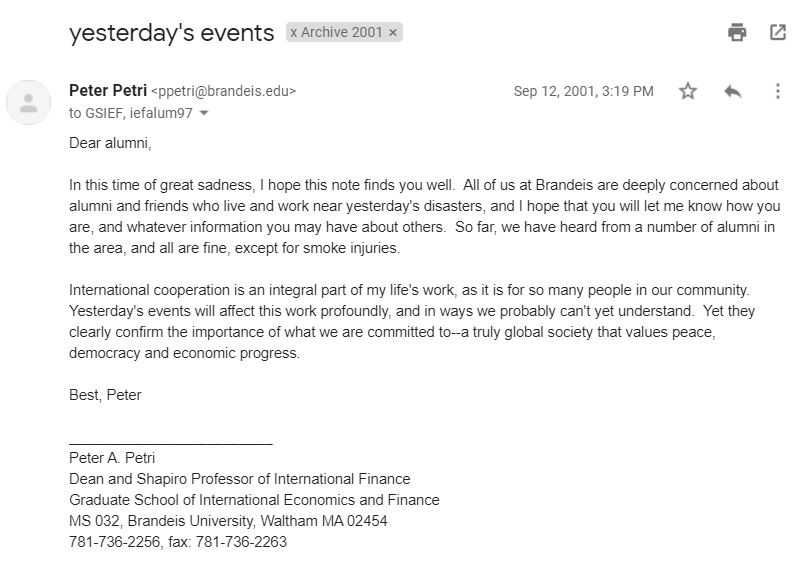Reply to Peter Petri's email
Image resolution: width=803 pixels, height=561 pixels.
733,91
